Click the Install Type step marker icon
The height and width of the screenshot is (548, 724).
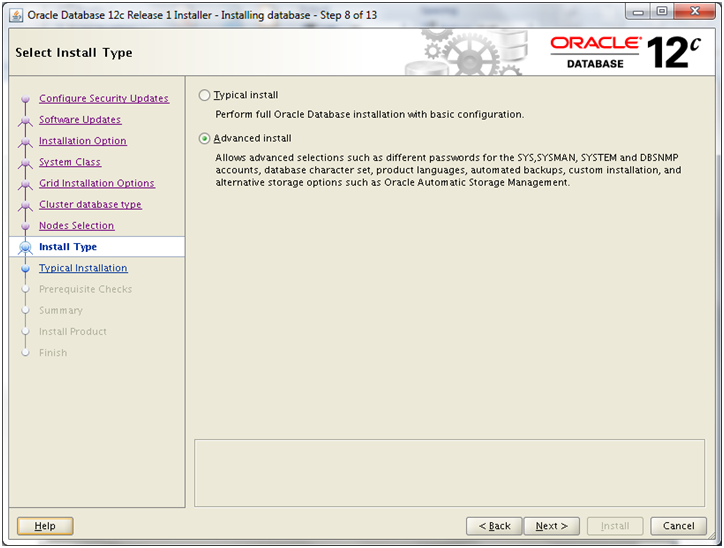(25, 247)
